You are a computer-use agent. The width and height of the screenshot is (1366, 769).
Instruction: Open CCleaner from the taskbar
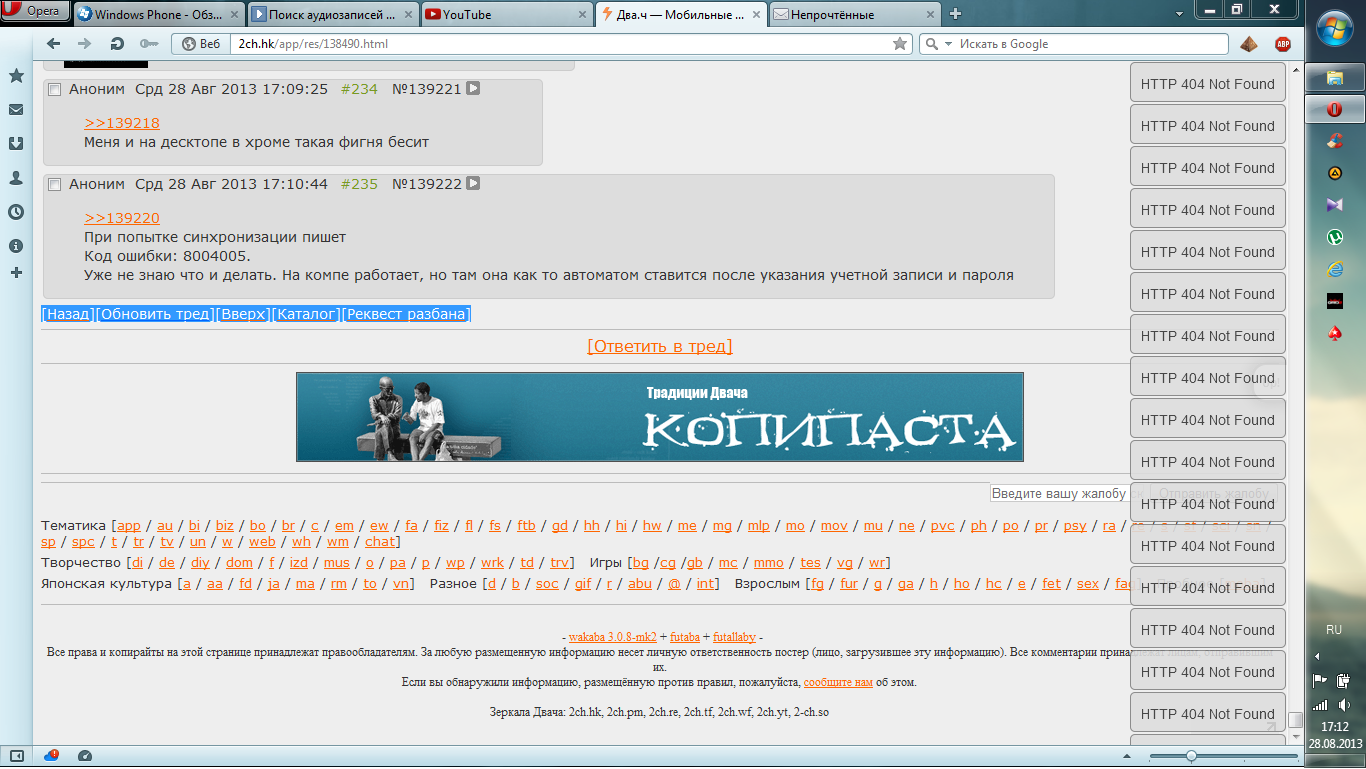(1334, 141)
